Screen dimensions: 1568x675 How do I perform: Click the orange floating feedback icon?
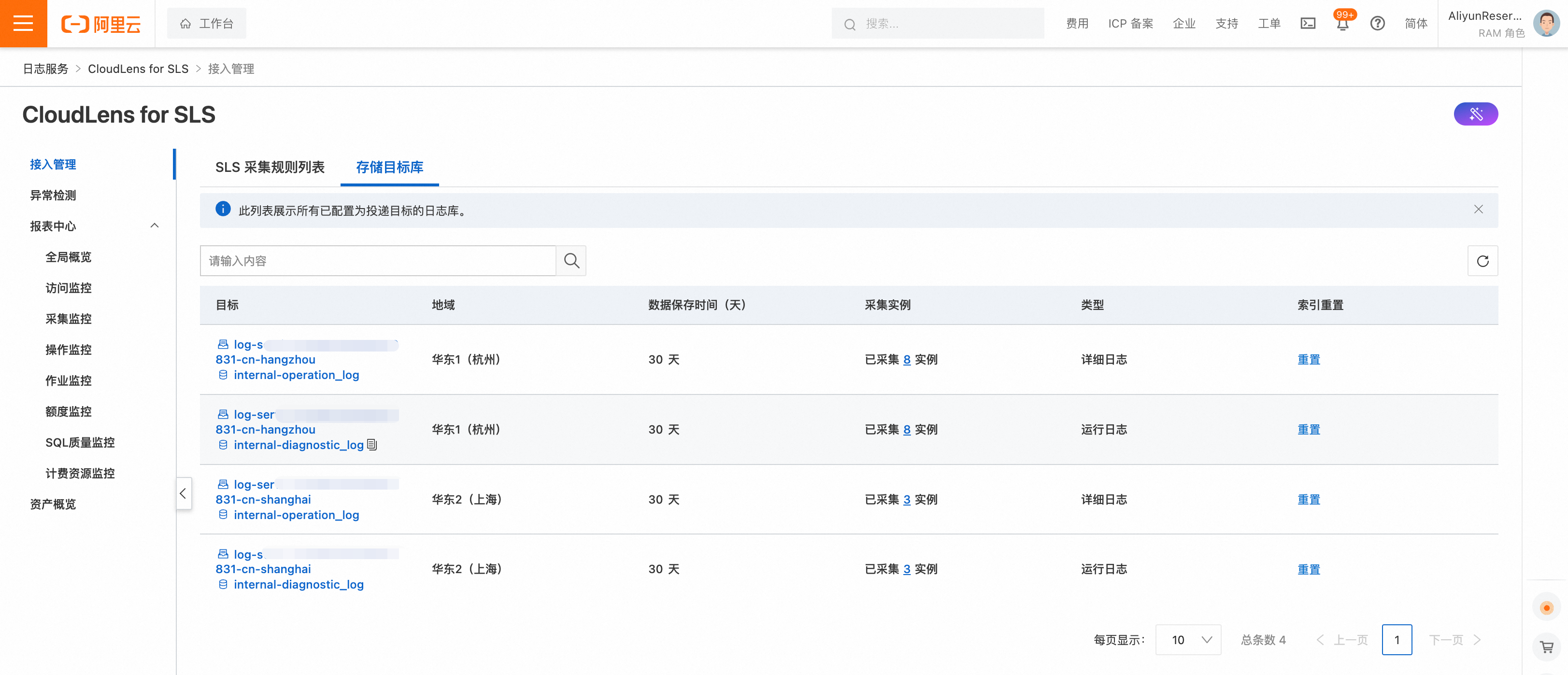click(x=1547, y=608)
